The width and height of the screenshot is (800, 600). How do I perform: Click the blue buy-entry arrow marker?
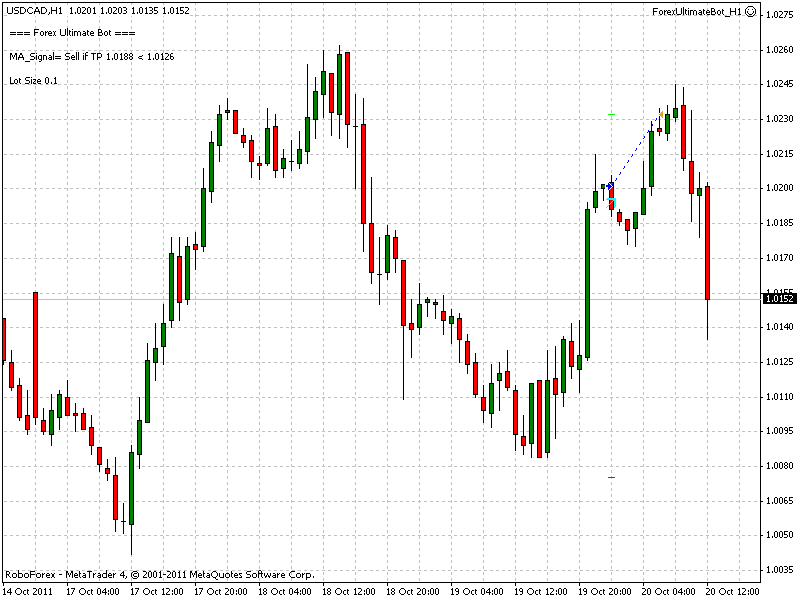[609, 187]
